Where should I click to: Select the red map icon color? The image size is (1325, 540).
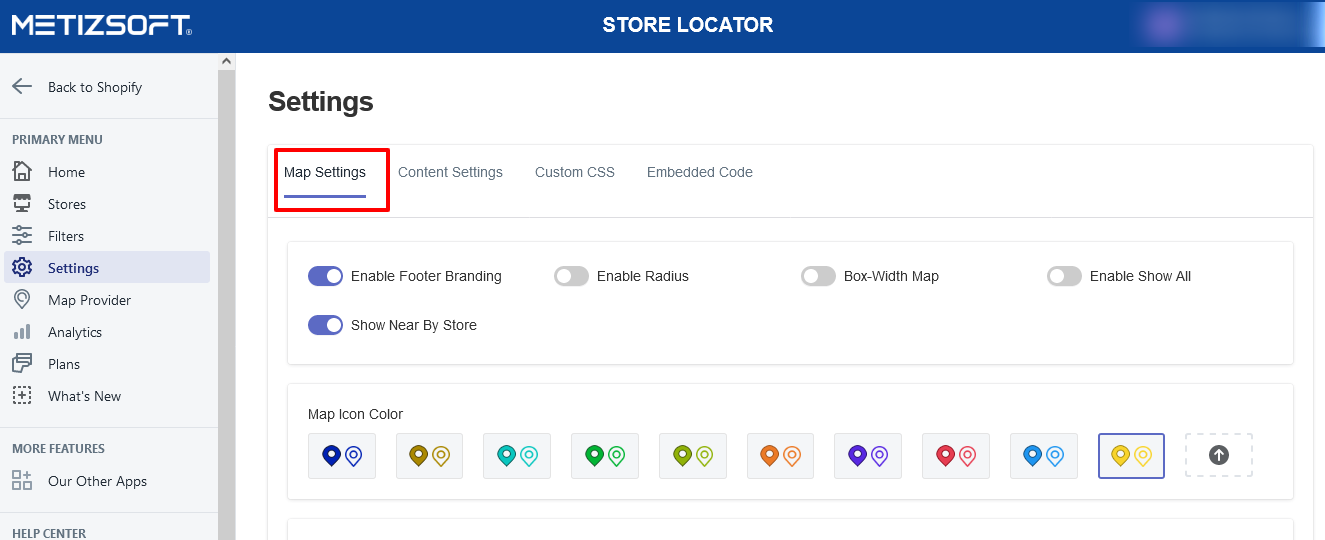point(955,456)
